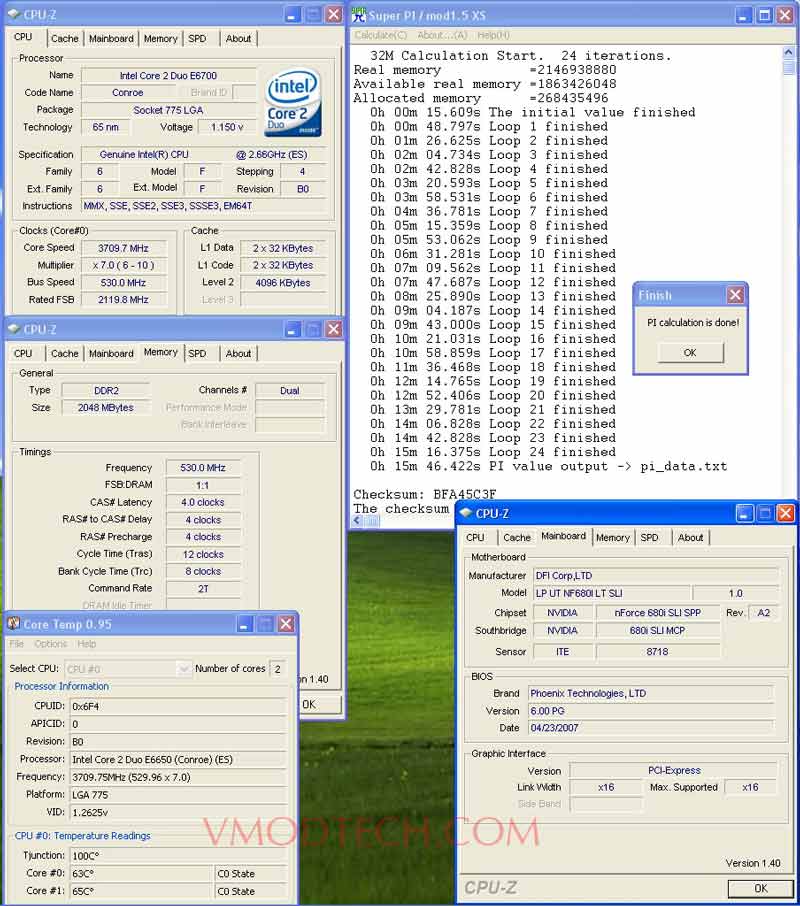Click the Processor Information heading in Core Temp
This screenshot has width=800, height=906.
pos(62,686)
